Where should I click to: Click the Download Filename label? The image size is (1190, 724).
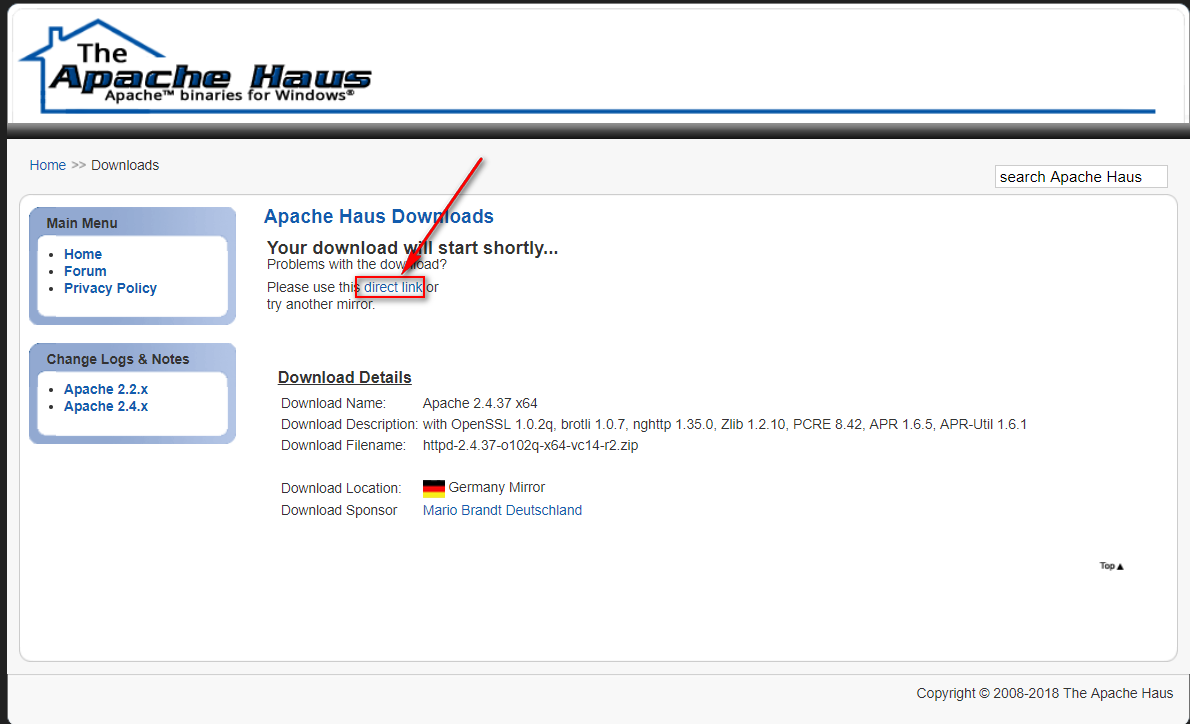click(343, 445)
